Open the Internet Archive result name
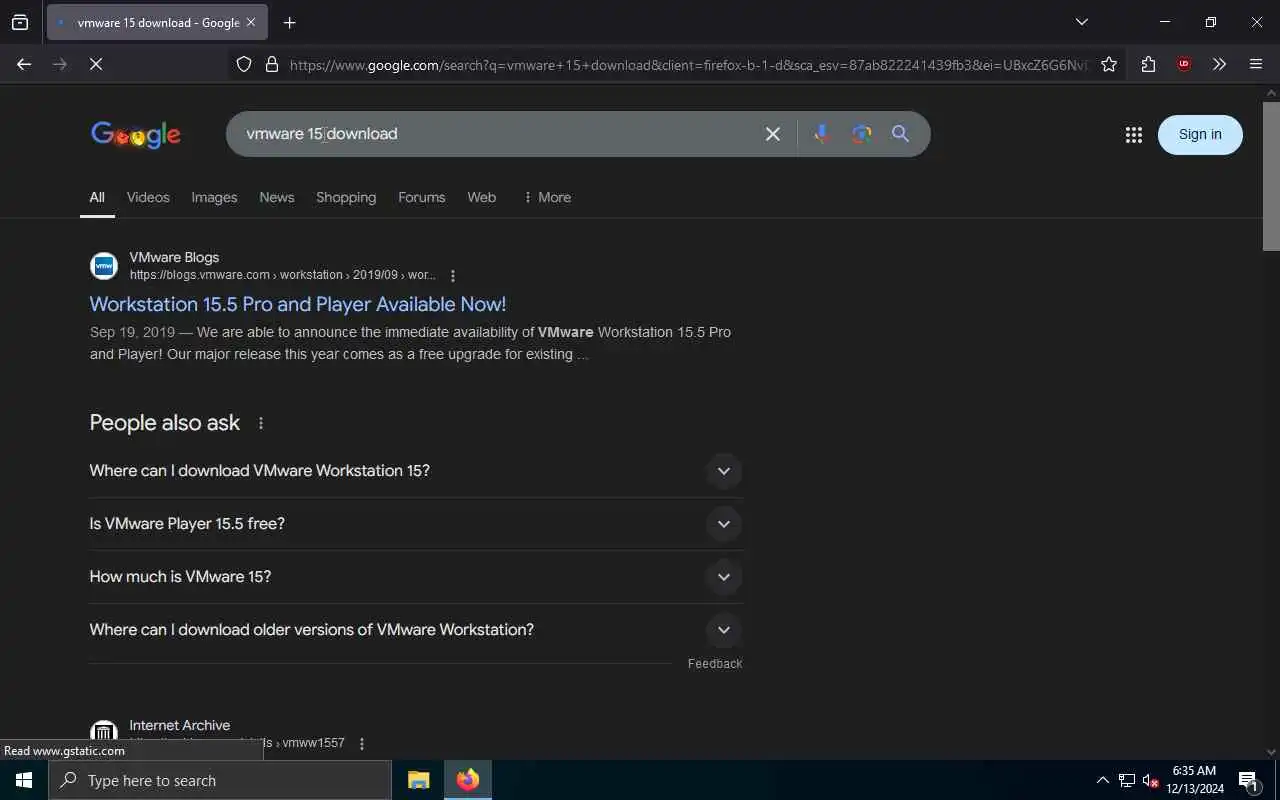1280x800 pixels. (x=180, y=725)
